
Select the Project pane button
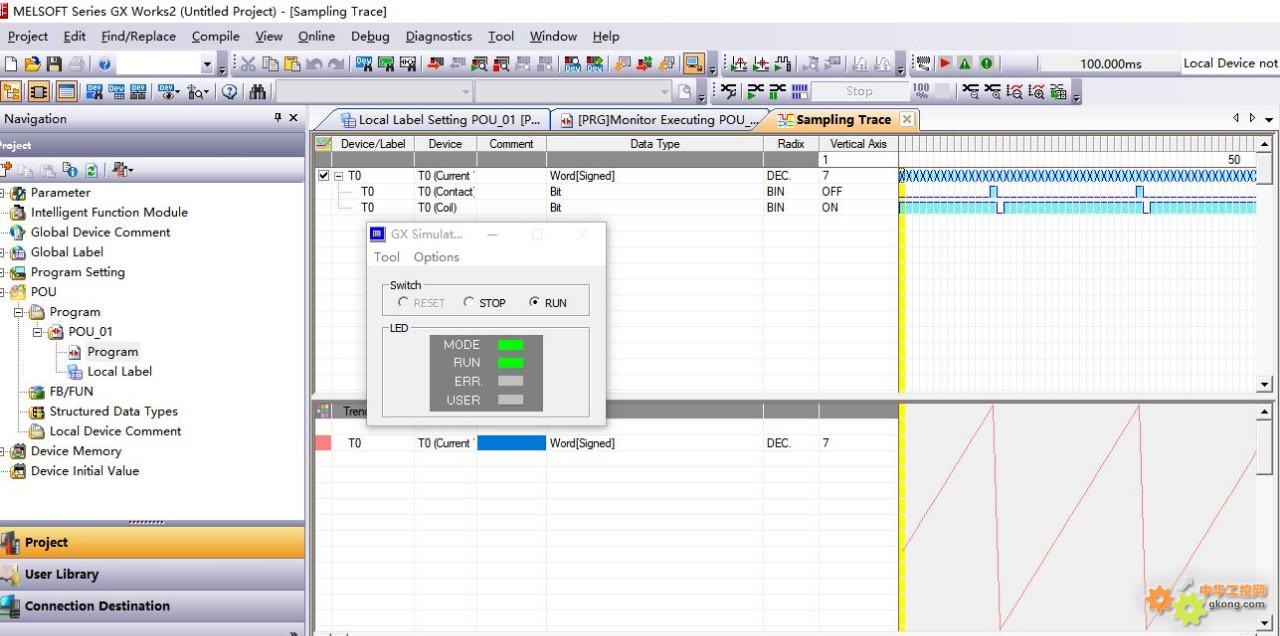click(x=152, y=542)
